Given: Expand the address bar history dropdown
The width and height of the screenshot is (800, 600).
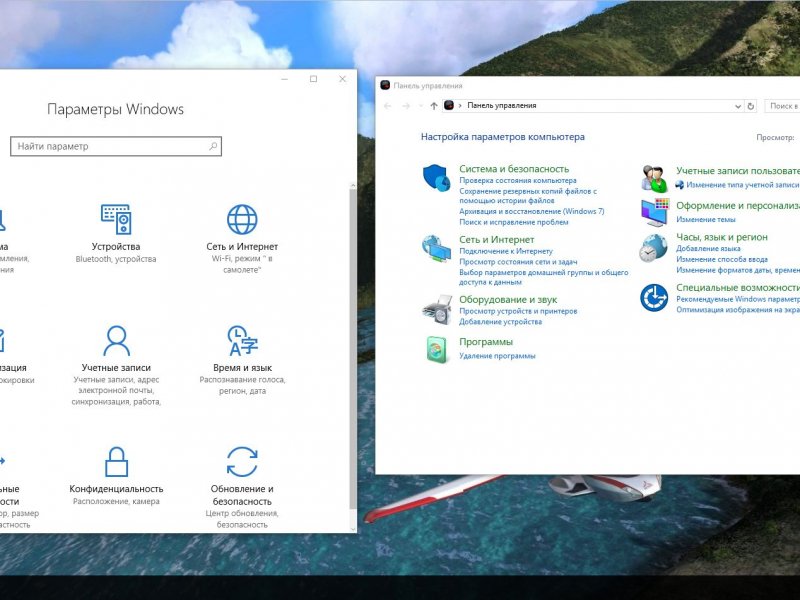Looking at the screenshot, I should 738,106.
